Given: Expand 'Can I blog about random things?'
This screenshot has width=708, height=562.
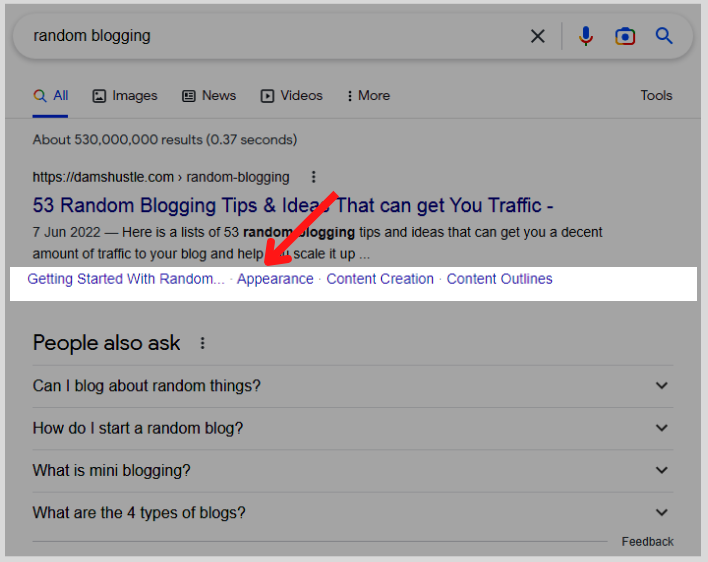Looking at the screenshot, I should [353, 386].
